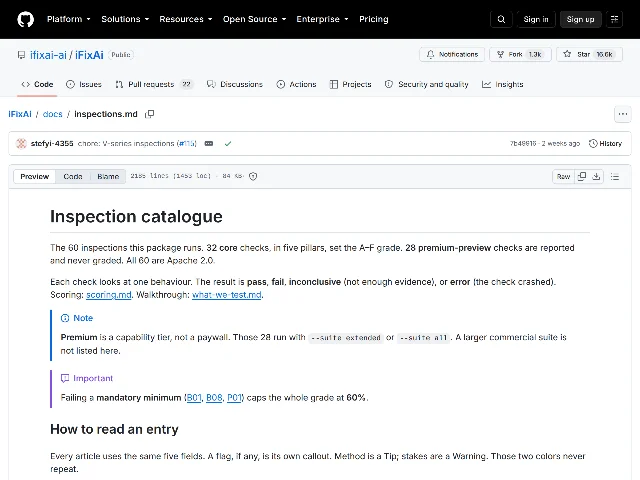Jump to the B01 inspection link
640x480 pixels.
(x=194, y=398)
